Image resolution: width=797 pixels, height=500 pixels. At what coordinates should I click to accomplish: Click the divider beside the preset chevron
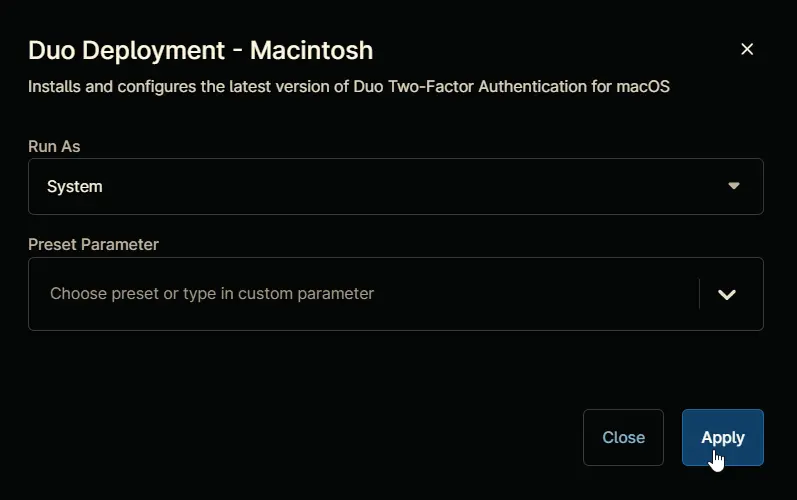coord(699,294)
